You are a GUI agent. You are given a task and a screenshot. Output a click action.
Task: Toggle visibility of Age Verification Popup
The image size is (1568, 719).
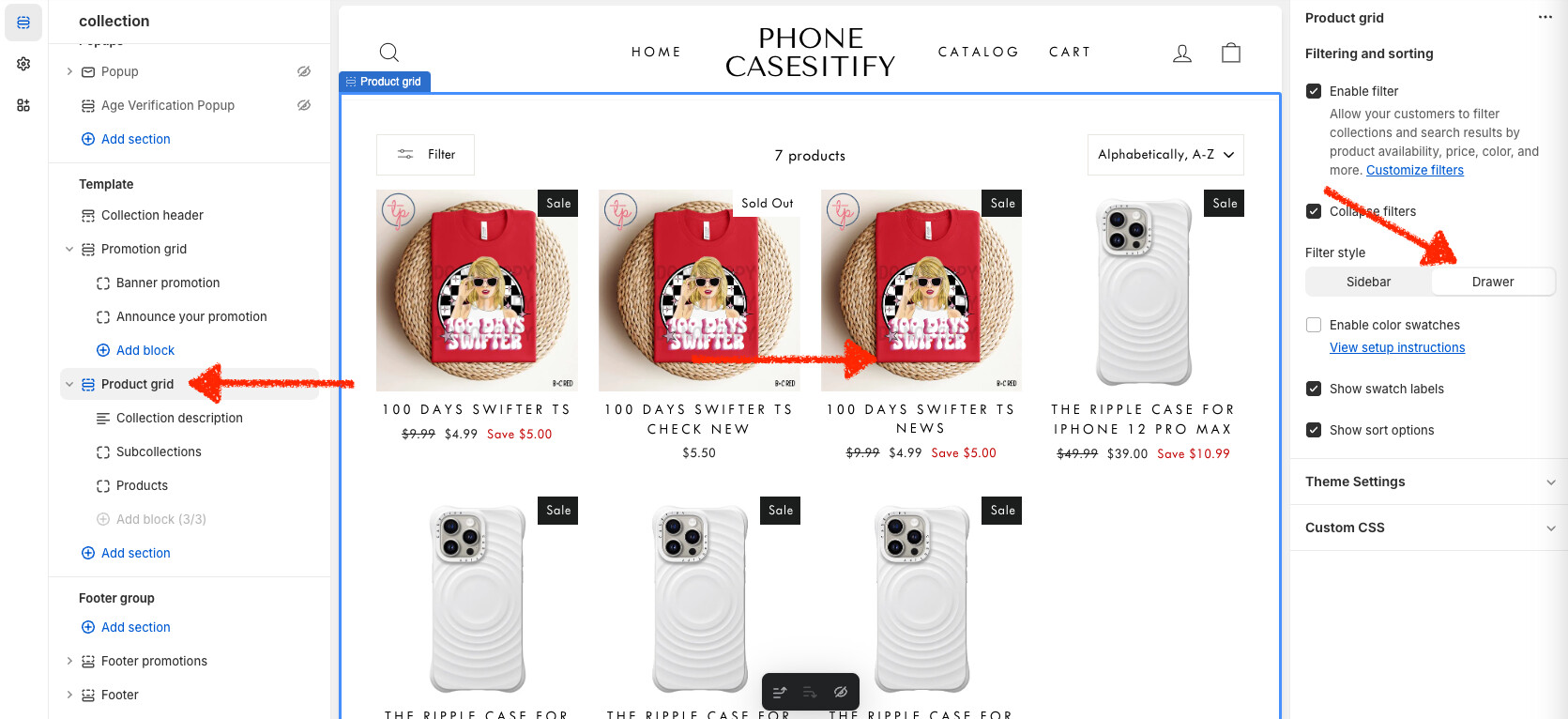304,105
